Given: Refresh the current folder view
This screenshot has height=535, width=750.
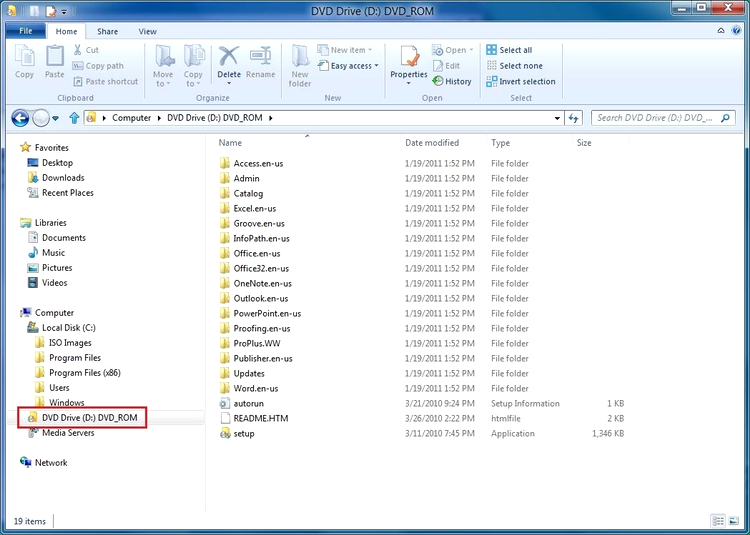Looking at the screenshot, I should tap(574, 118).
